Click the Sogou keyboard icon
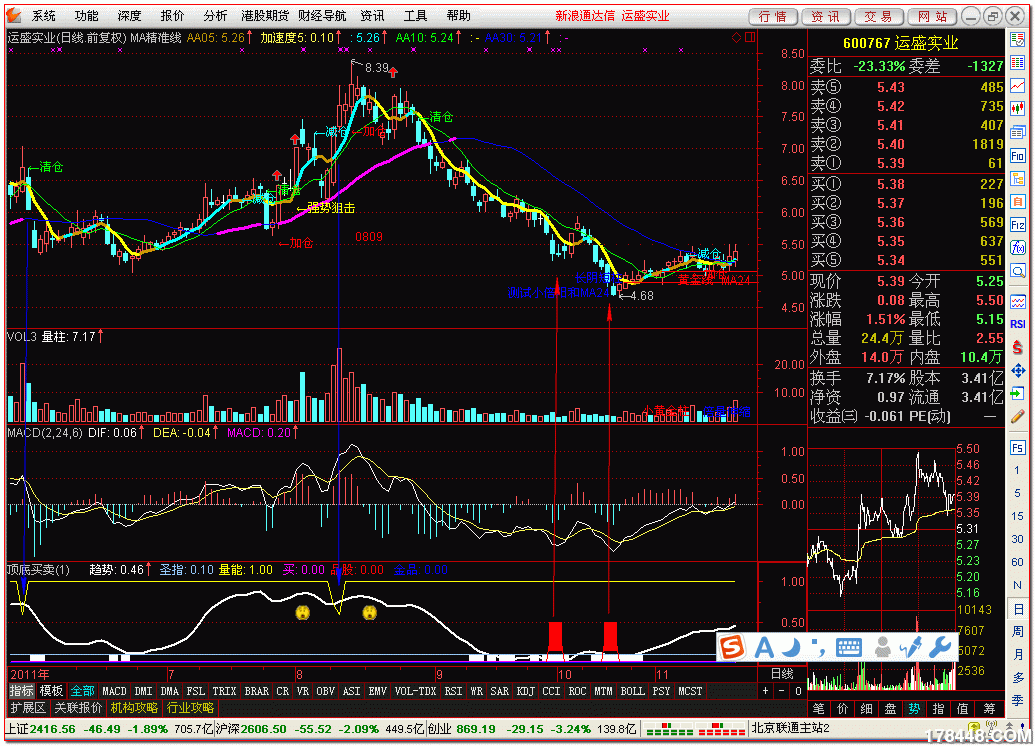Screen dimensions: 1035x746 (x=848, y=647)
